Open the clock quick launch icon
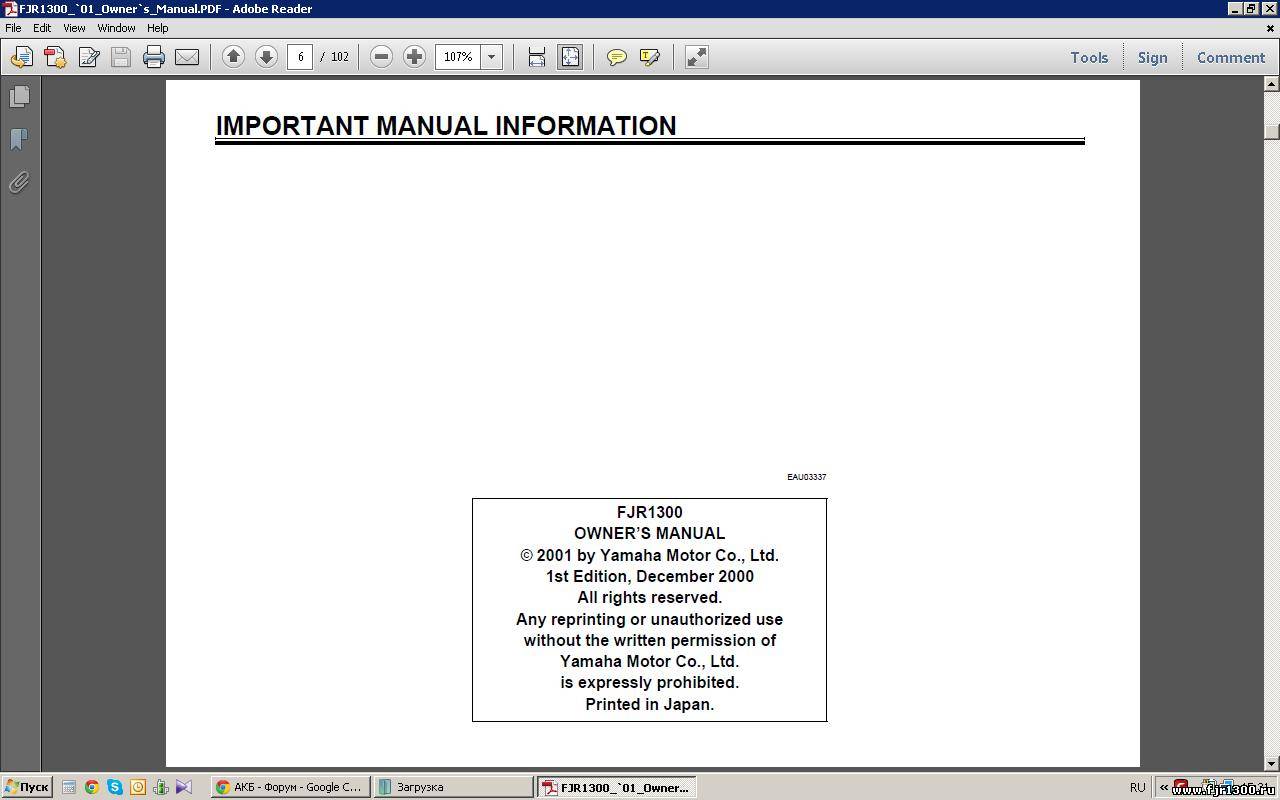 tap(138, 787)
